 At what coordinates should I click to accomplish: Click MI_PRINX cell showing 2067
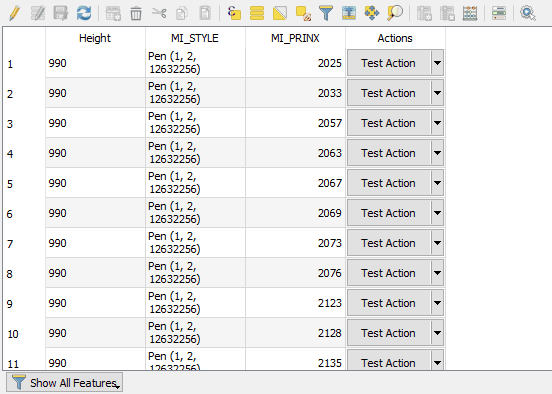(295, 183)
